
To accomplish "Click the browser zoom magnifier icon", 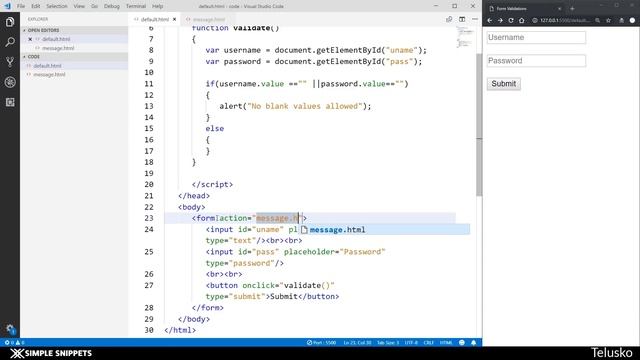I will click(x=598, y=20).
